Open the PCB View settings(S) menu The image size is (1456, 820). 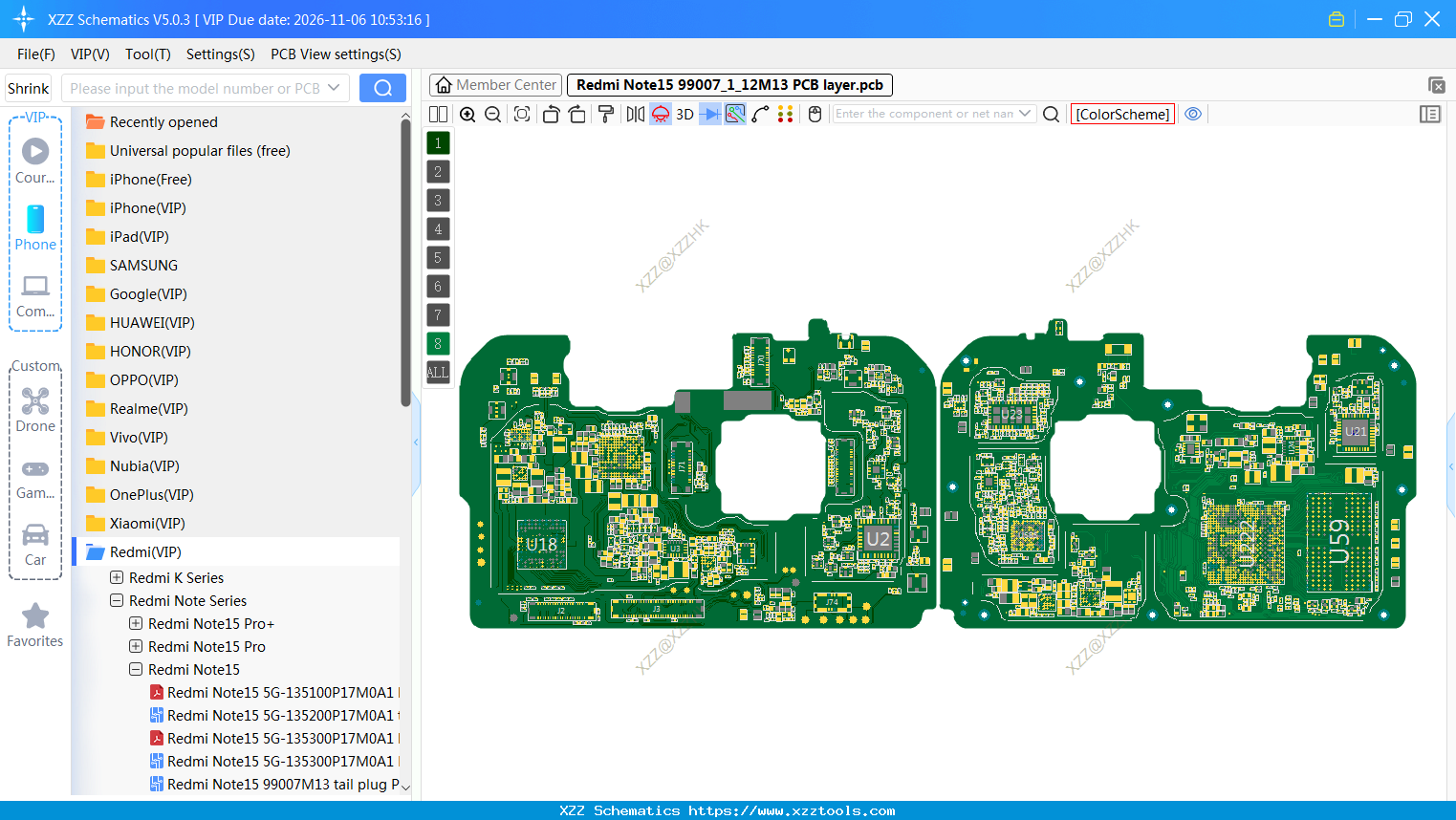(x=336, y=54)
